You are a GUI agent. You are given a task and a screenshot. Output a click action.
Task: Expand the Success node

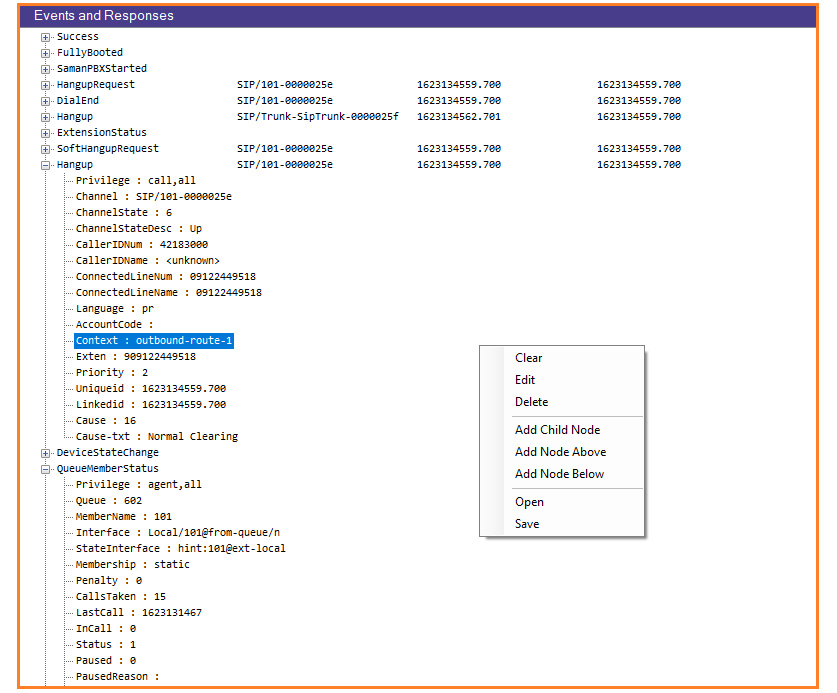pyautogui.click(x=46, y=37)
